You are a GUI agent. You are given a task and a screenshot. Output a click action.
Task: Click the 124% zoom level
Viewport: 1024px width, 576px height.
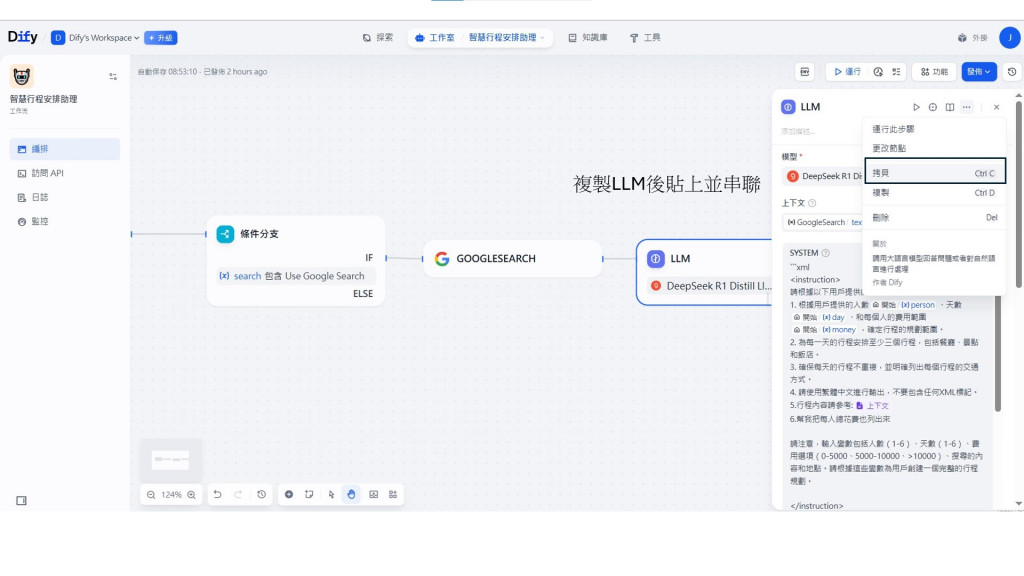(x=171, y=495)
